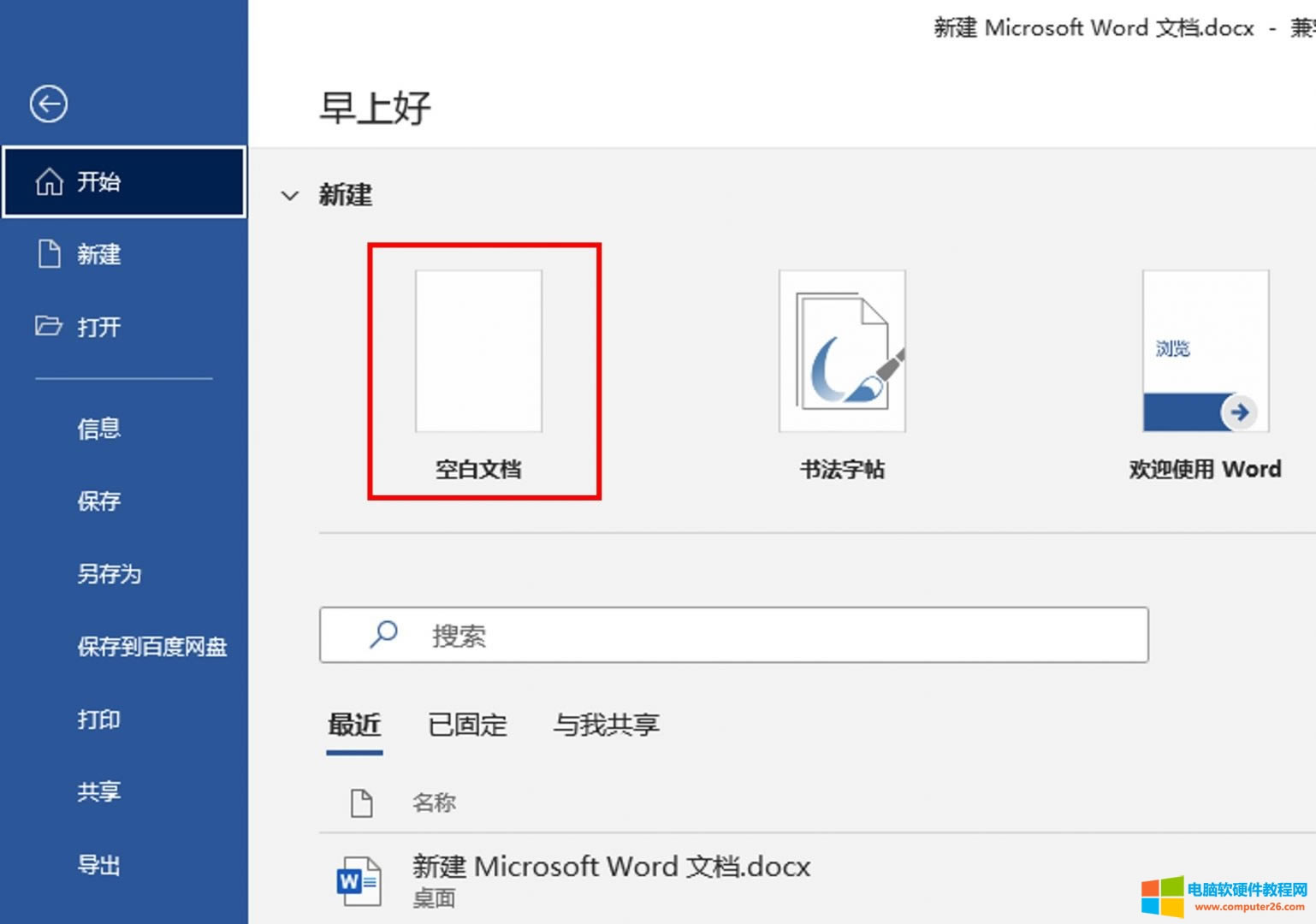Click the 桌面 location text under the recent file
This screenshot has width=1316, height=924.
[435, 898]
